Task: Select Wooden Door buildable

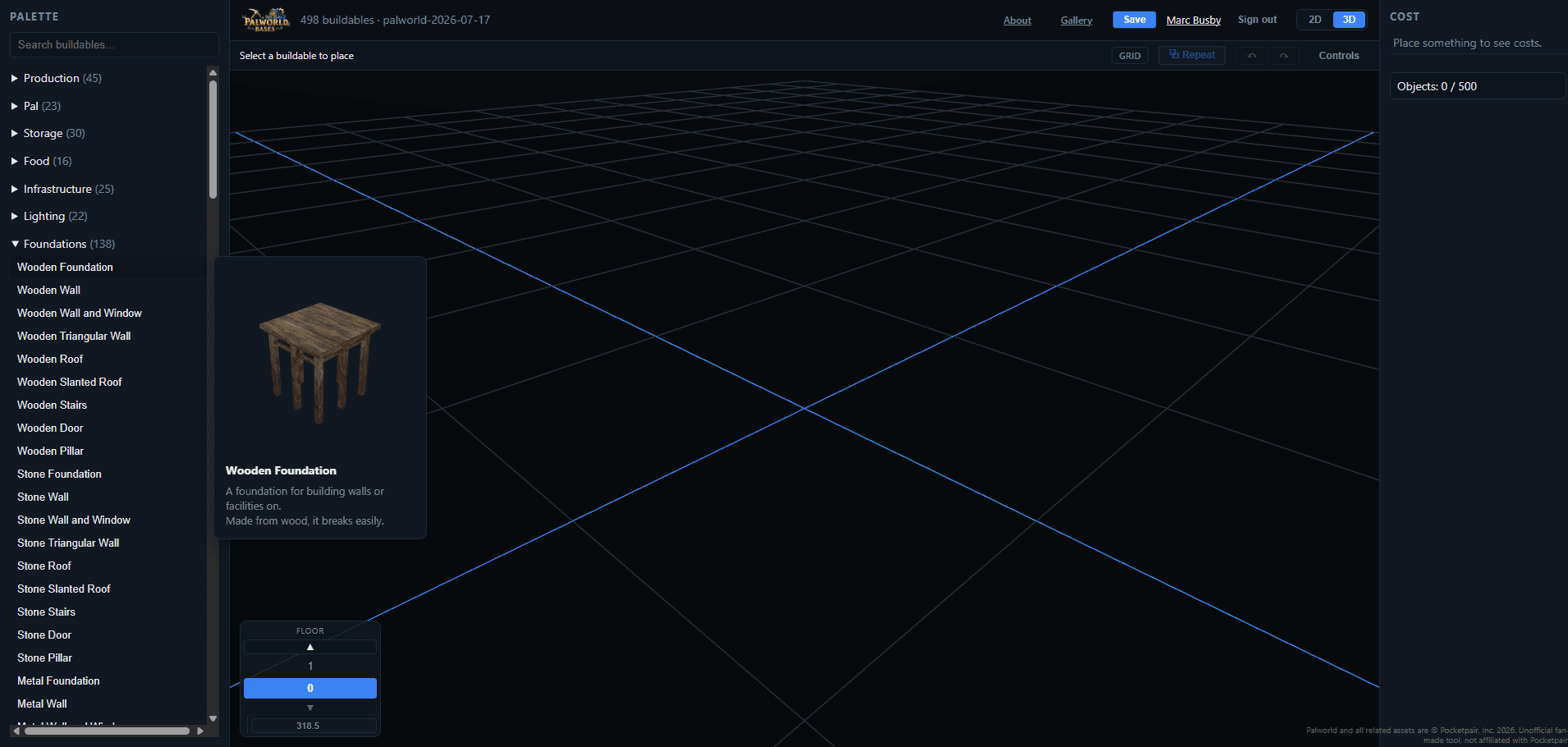Action: tap(50, 428)
